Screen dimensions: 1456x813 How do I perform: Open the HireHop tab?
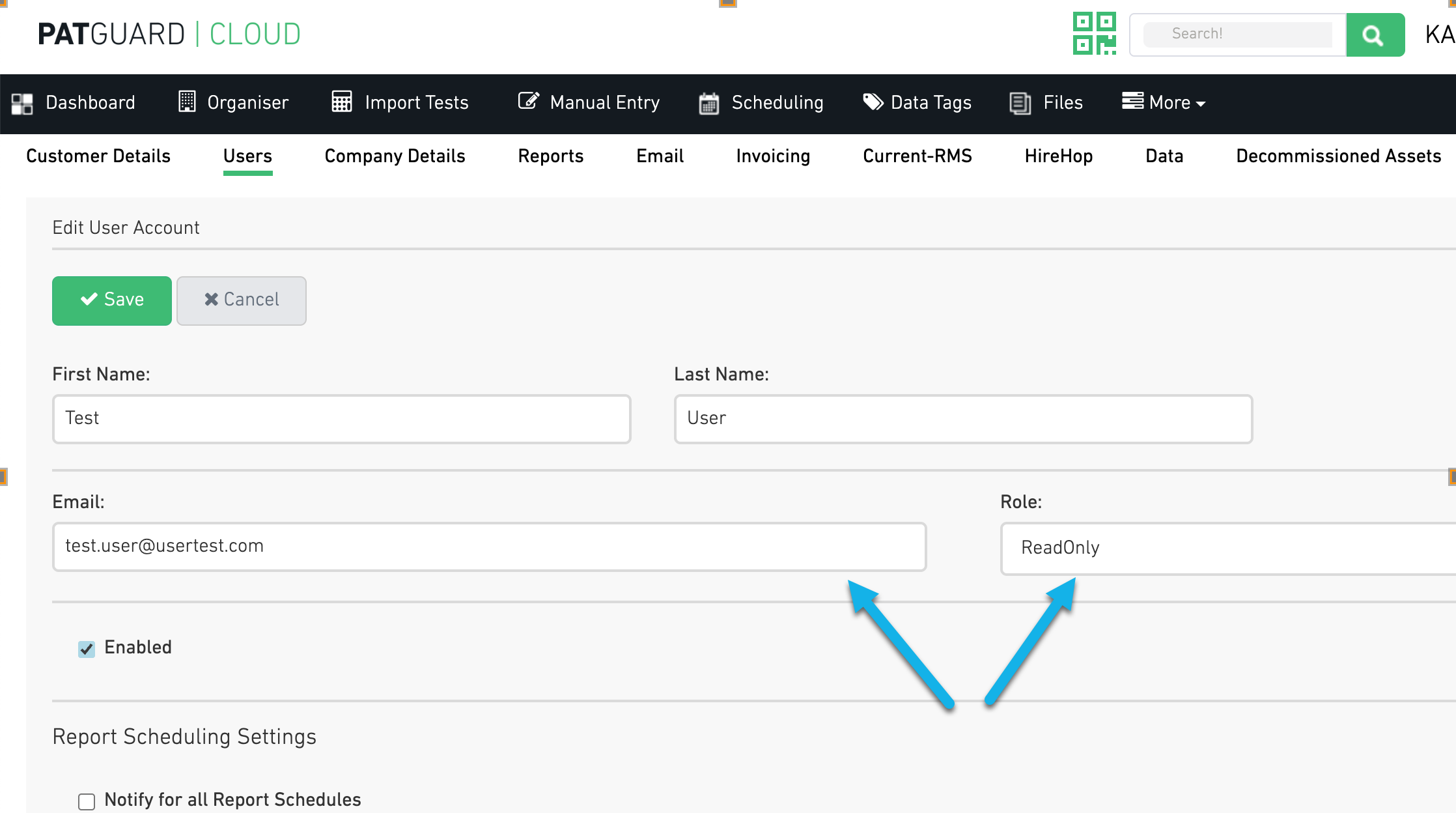(x=1059, y=156)
